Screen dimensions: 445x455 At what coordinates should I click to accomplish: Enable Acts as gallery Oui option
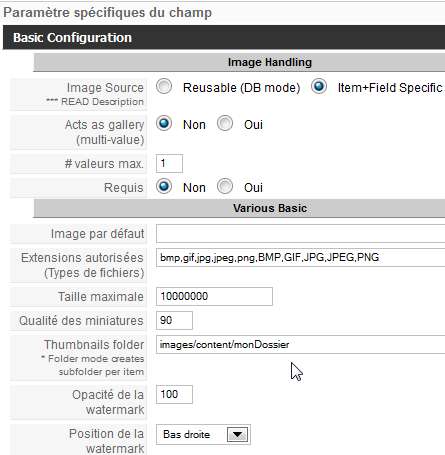click(x=225, y=124)
